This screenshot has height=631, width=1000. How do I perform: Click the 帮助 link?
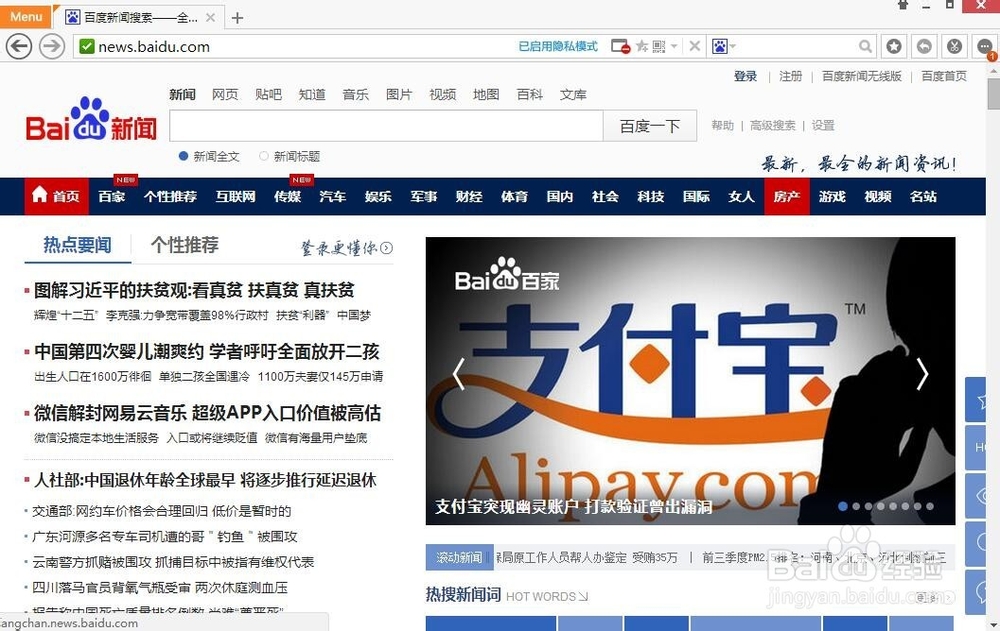point(723,125)
